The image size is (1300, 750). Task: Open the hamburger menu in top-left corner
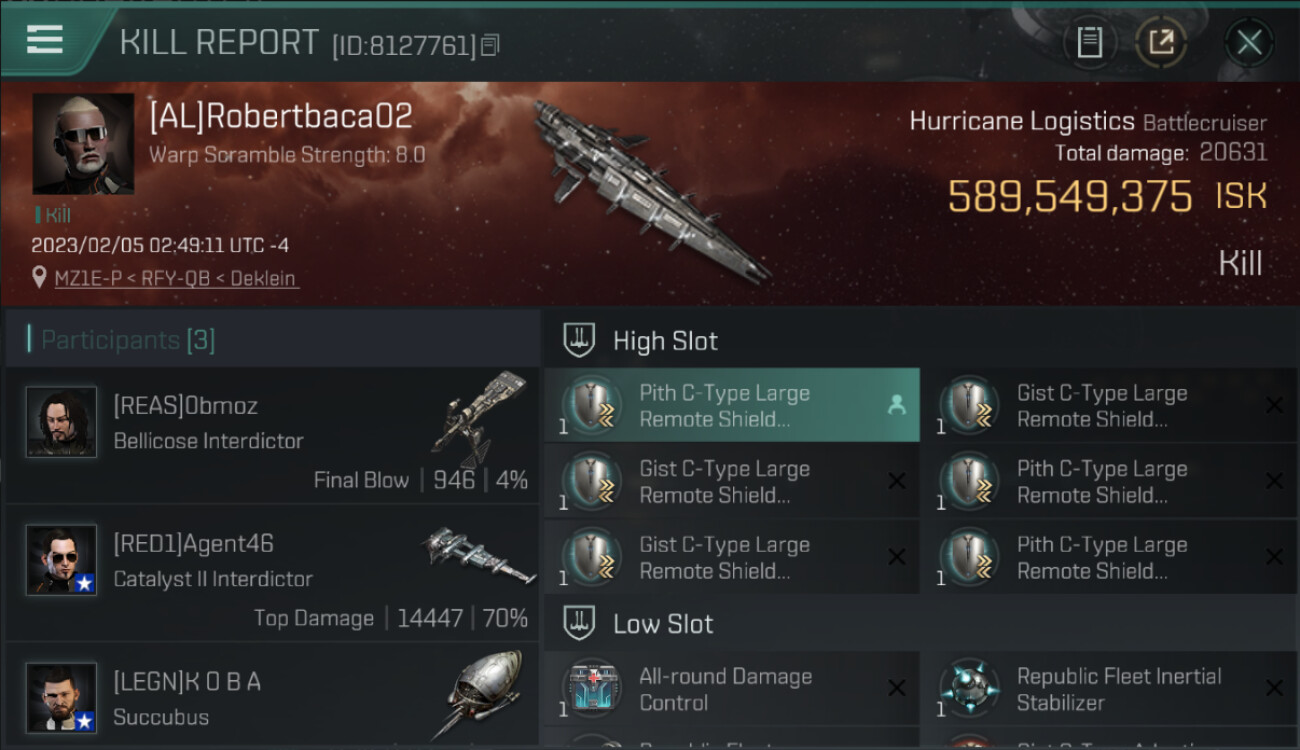45,40
